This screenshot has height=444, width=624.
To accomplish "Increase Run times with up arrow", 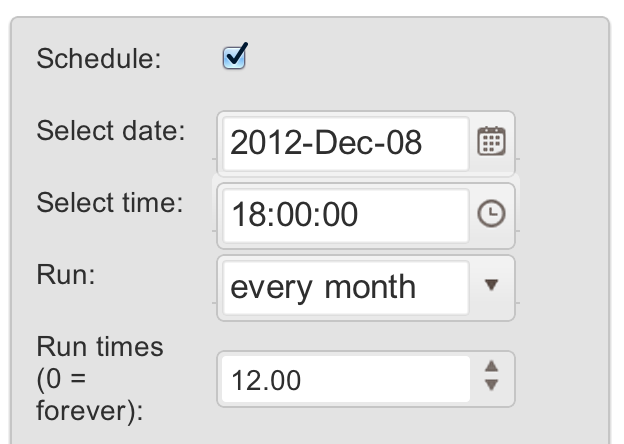I will point(492,366).
